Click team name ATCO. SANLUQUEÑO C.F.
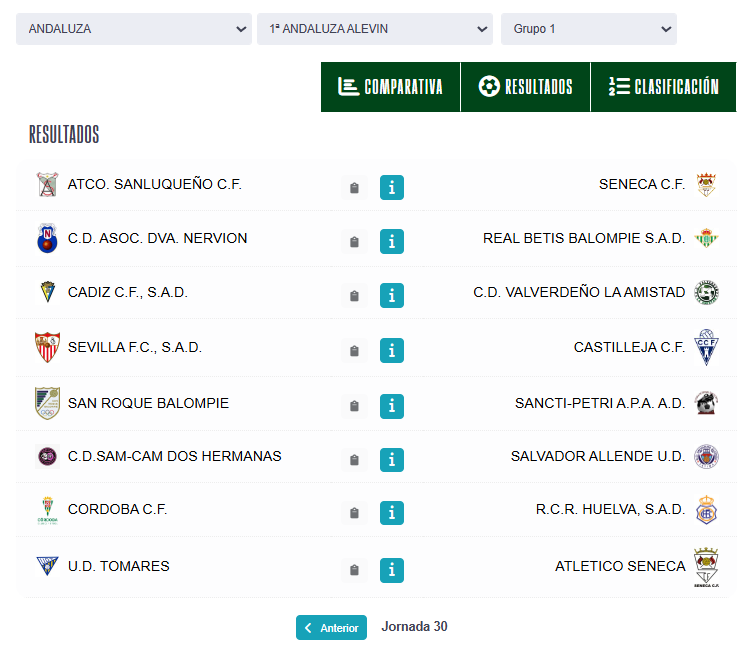This screenshot has height=646, width=752. (x=154, y=184)
